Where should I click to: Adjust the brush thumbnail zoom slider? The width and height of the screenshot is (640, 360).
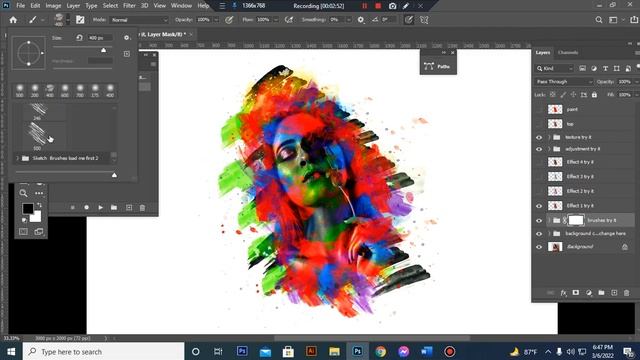pyautogui.click(x=114, y=175)
